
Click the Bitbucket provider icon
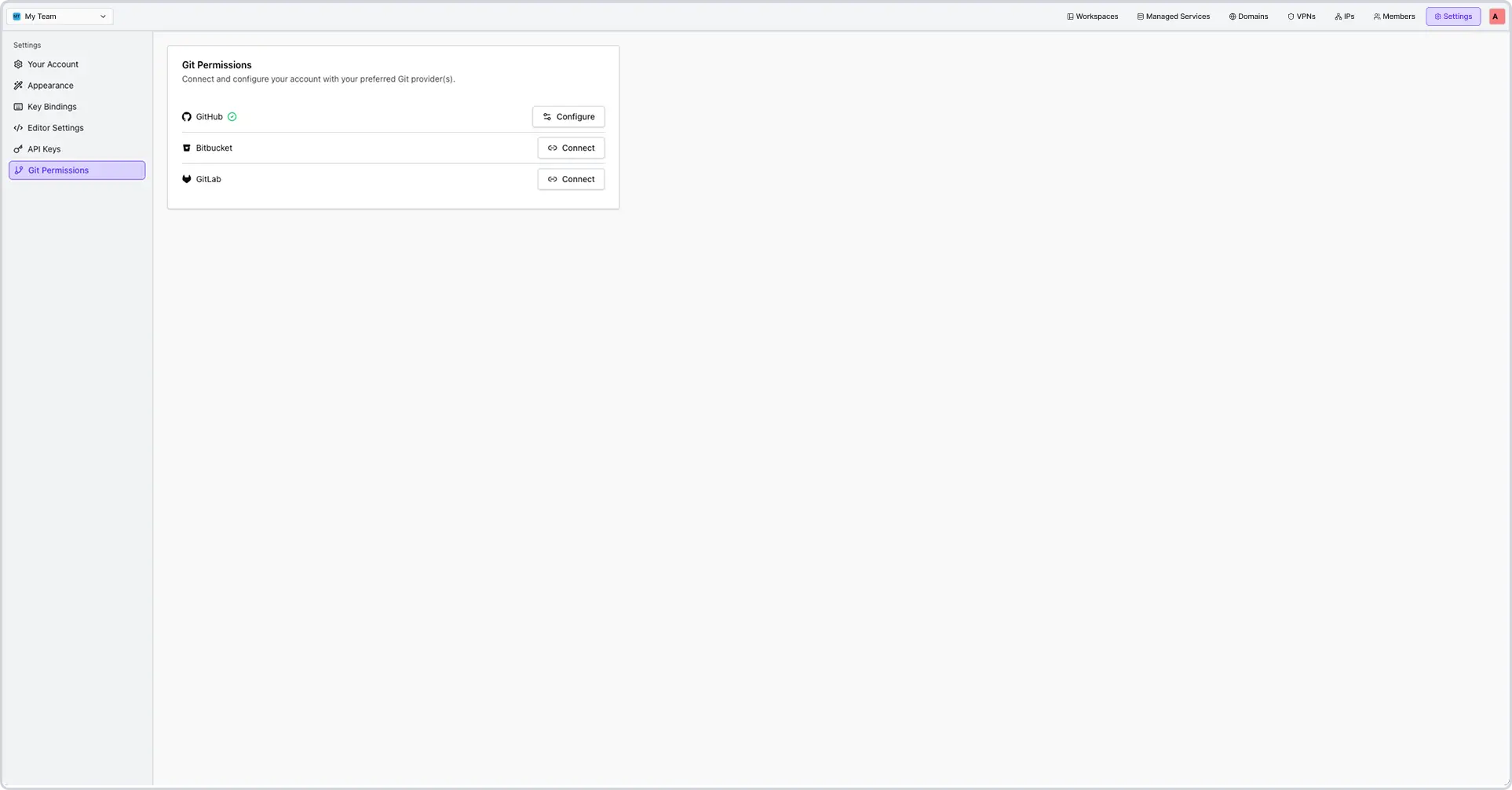click(187, 148)
